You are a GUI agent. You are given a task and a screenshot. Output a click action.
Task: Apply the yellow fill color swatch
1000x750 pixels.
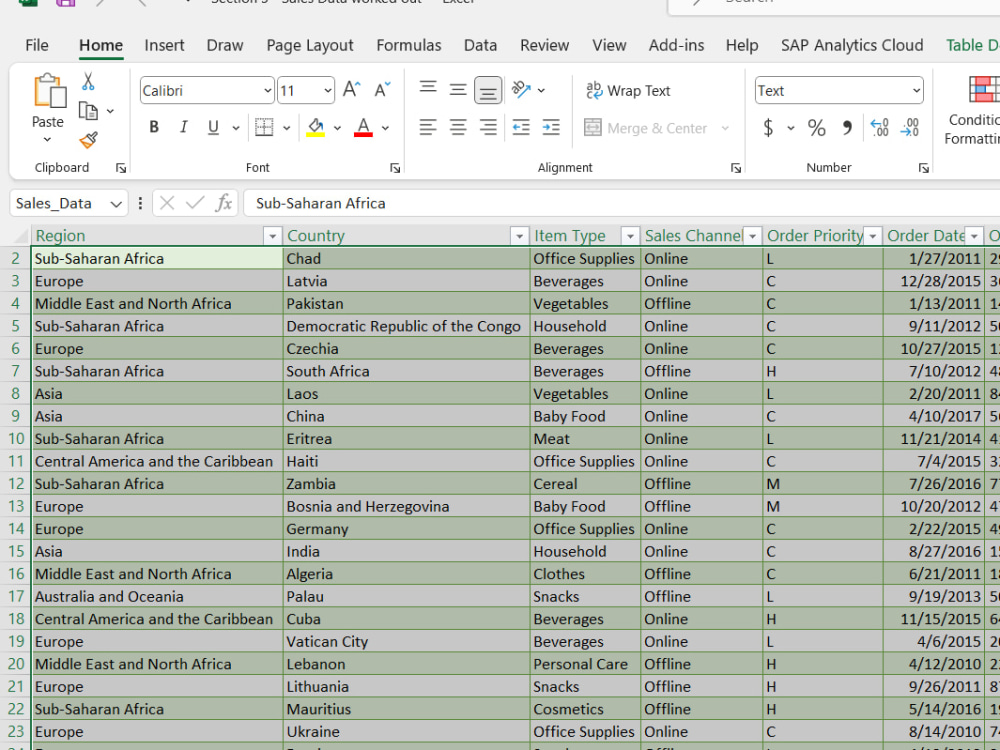click(x=316, y=128)
